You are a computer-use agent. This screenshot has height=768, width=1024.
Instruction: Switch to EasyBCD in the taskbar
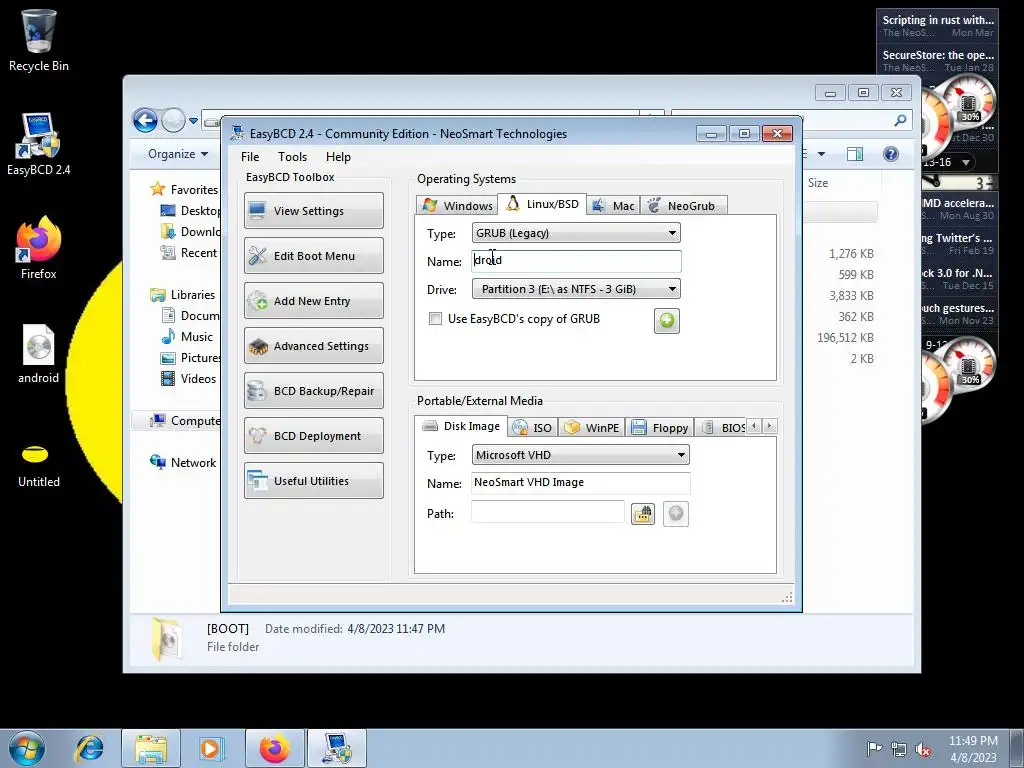[336, 748]
